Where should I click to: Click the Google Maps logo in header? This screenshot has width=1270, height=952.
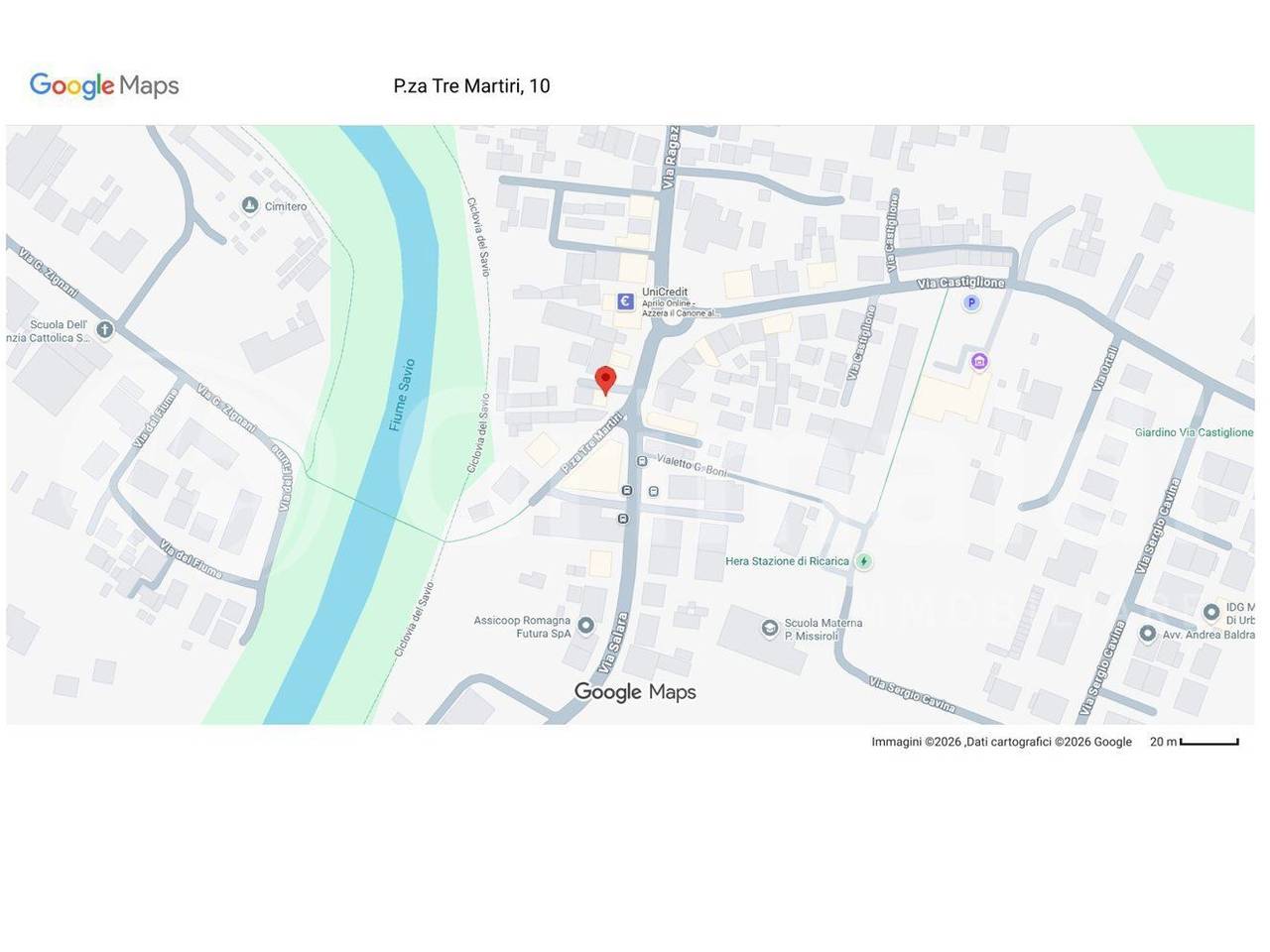tap(104, 86)
